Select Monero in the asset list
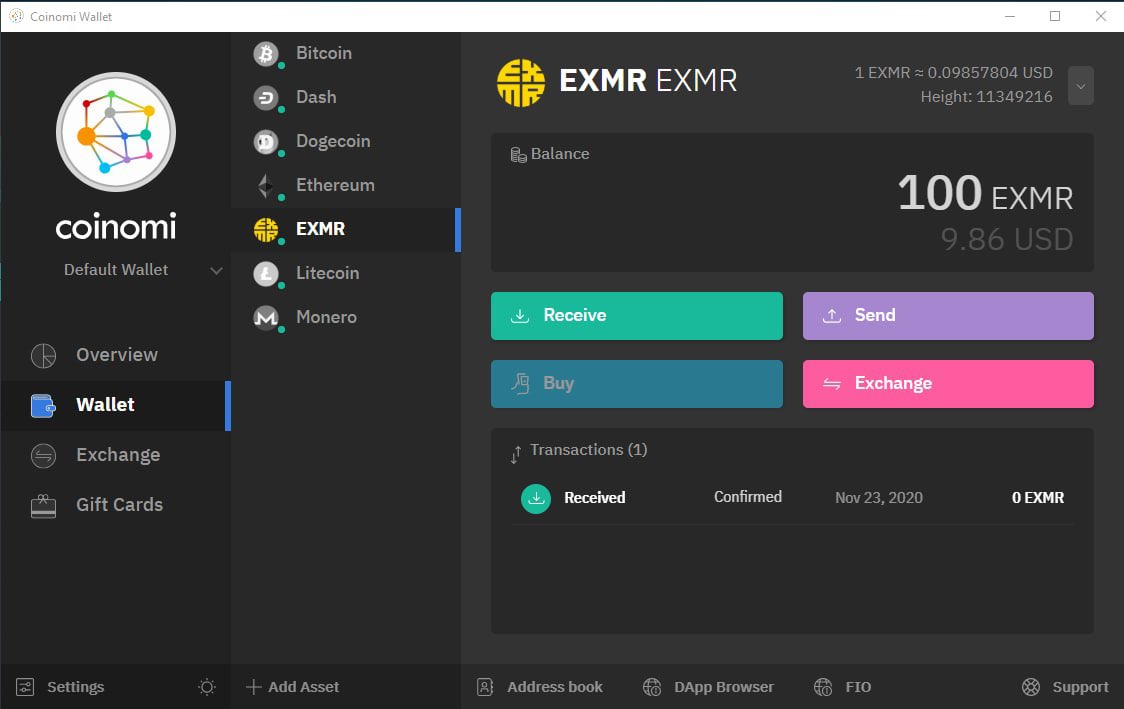 coord(346,318)
